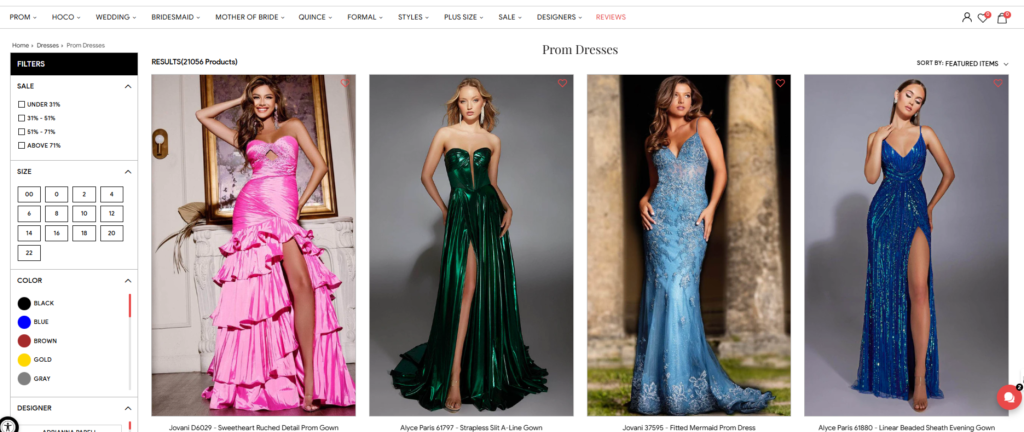
Task: Select size 4 filter
Action: coord(112,194)
